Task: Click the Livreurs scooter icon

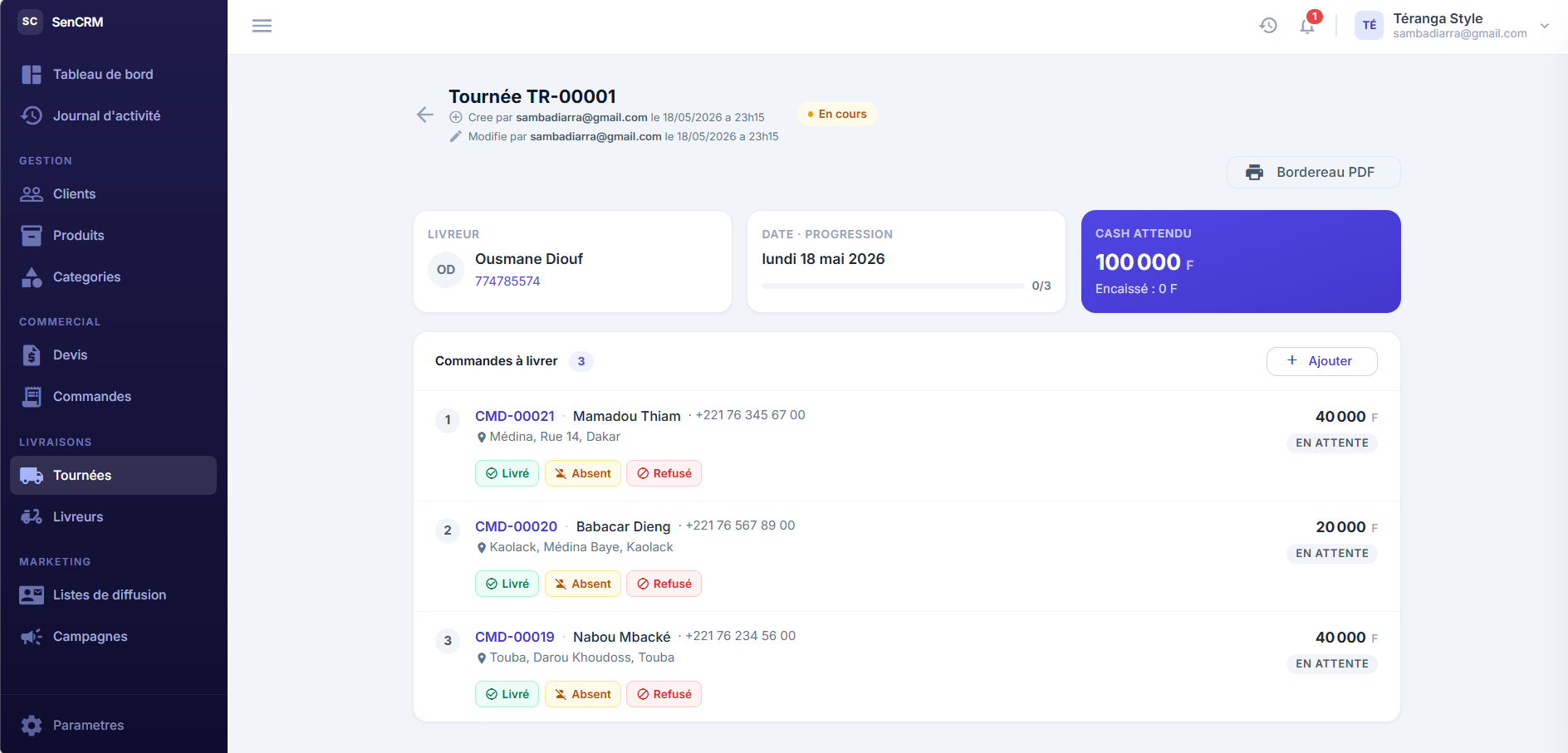Action: pyautogui.click(x=32, y=517)
